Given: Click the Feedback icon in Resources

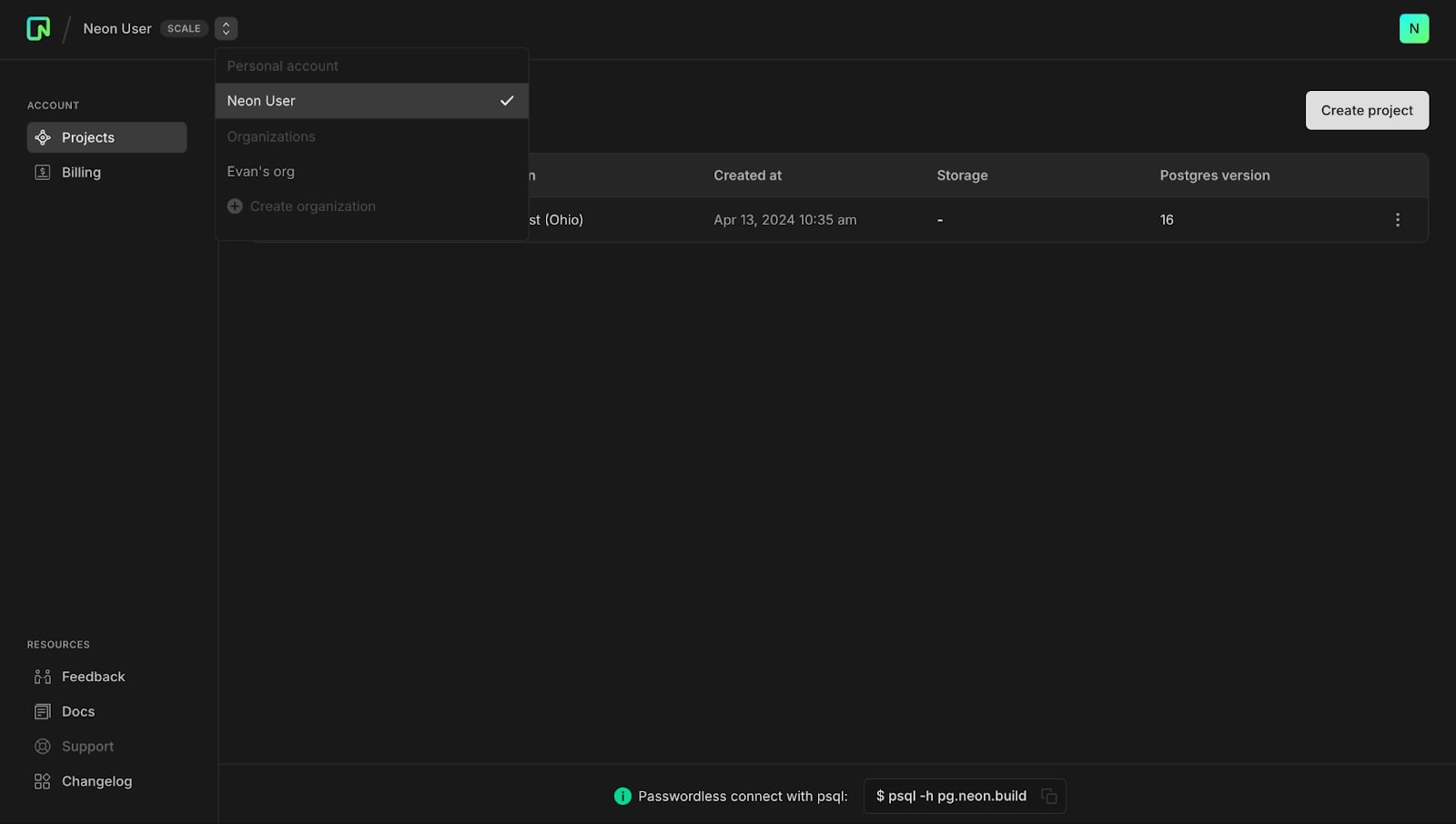Looking at the screenshot, I should pos(43,677).
